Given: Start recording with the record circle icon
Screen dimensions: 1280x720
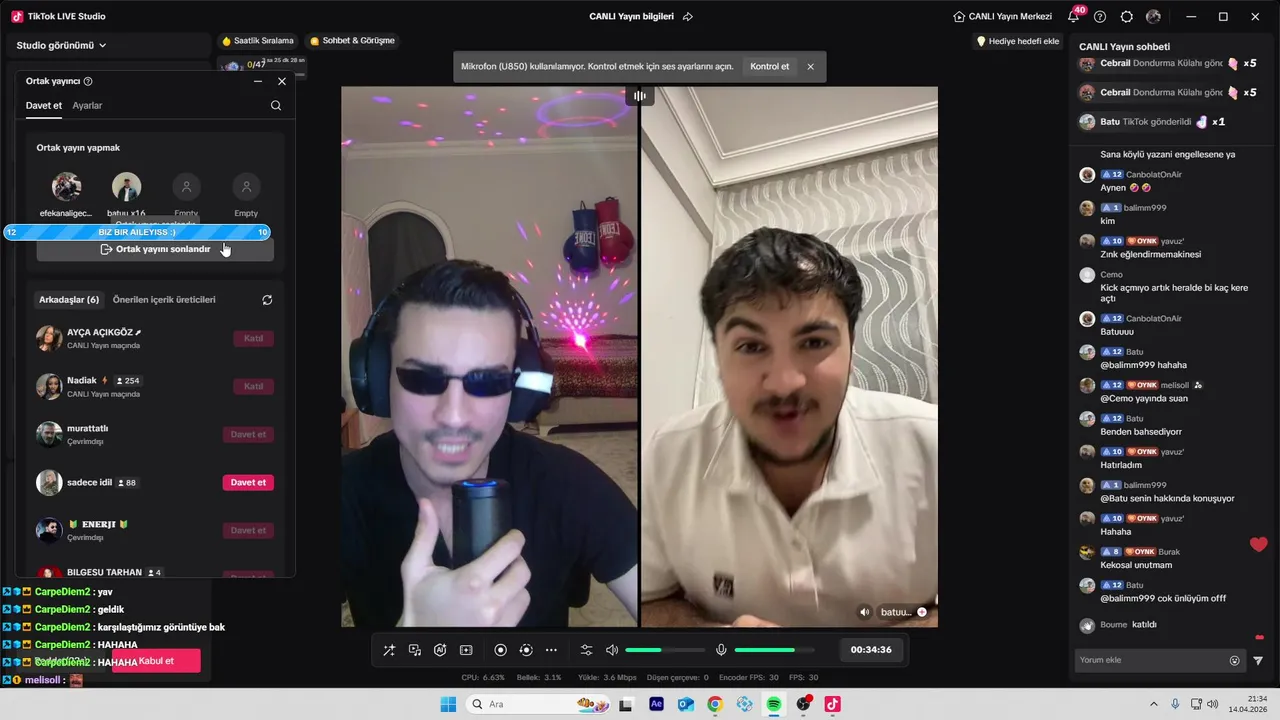Looking at the screenshot, I should 501,650.
